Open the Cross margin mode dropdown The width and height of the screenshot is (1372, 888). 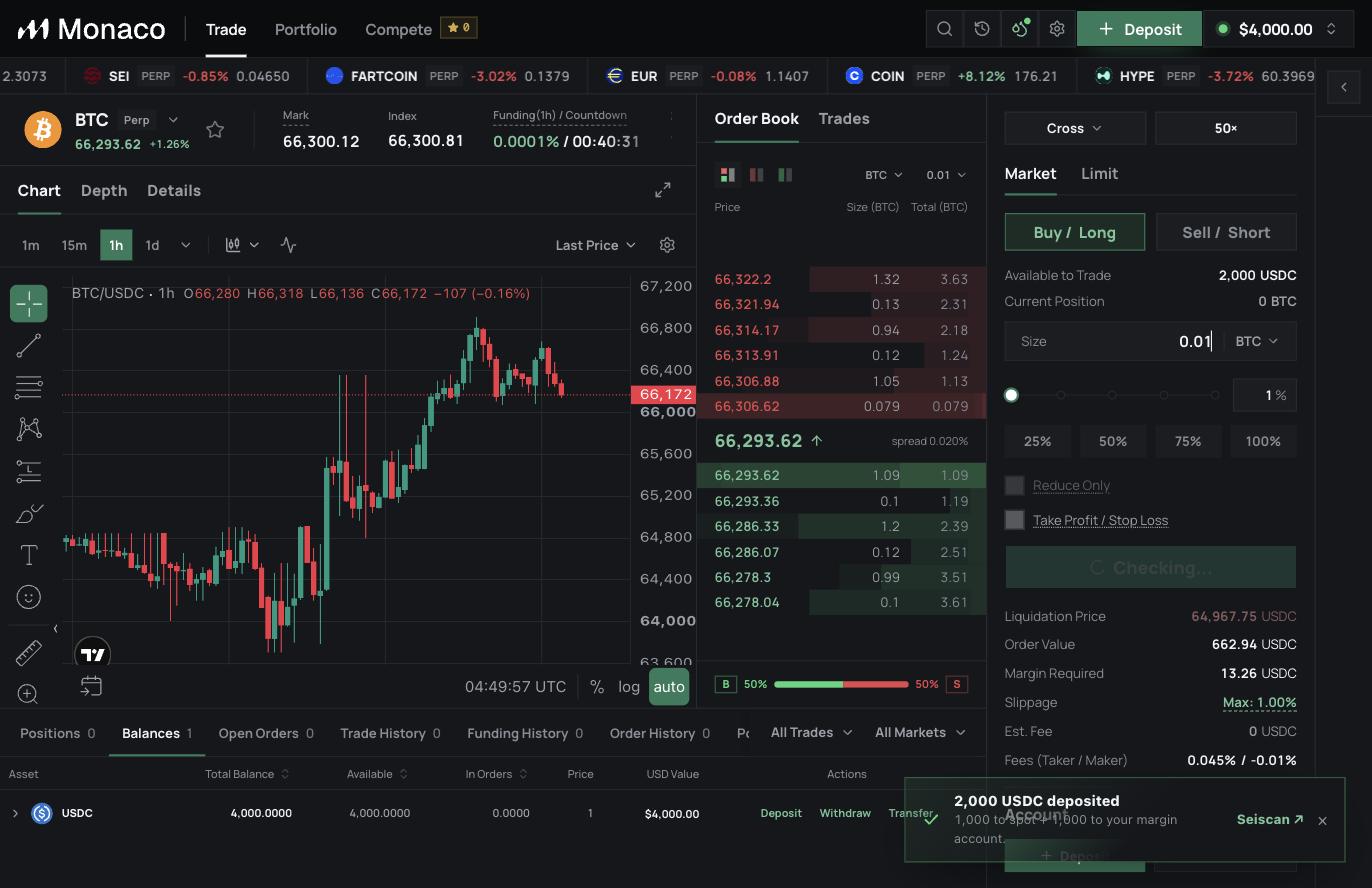coord(1075,128)
